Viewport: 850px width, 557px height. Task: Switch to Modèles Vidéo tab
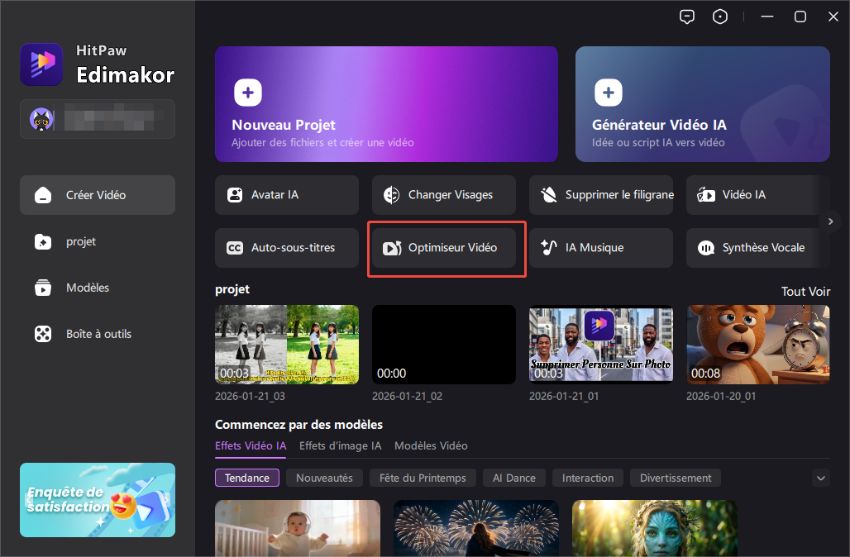point(431,446)
